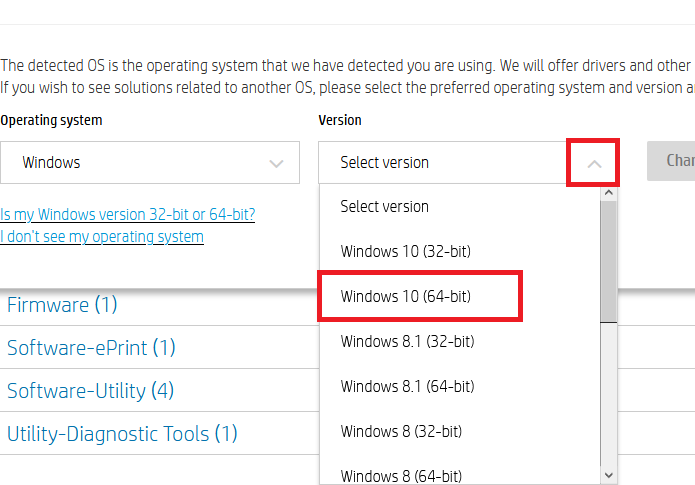The height and width of the screenshot is (485, 695).
Task: Expand the Software-Utility (4) section
Action: [90, 391]
